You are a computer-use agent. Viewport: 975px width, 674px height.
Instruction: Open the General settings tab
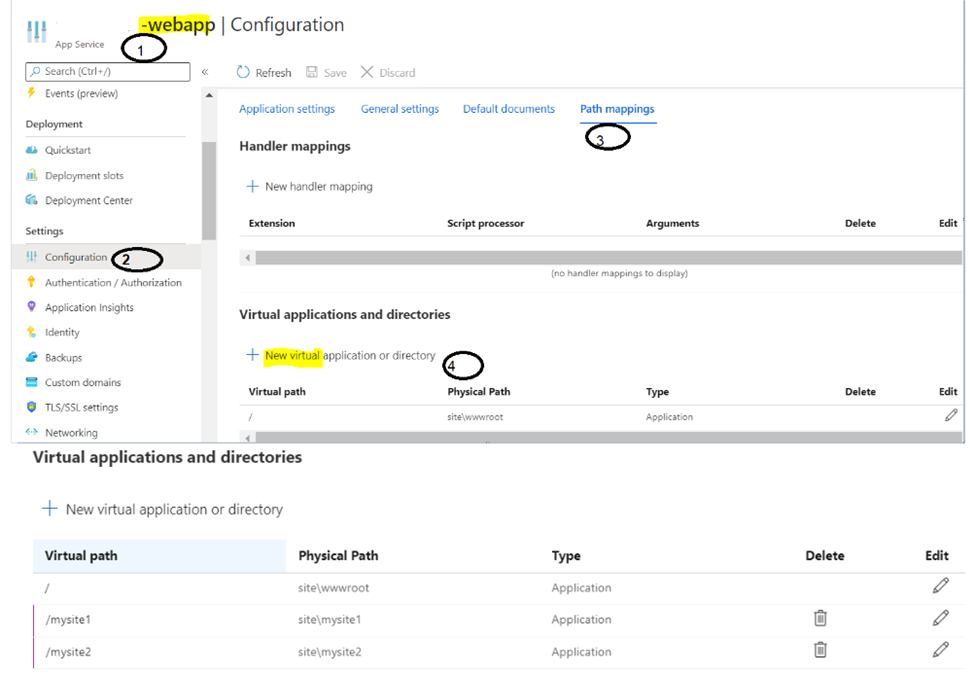[400, 107]
